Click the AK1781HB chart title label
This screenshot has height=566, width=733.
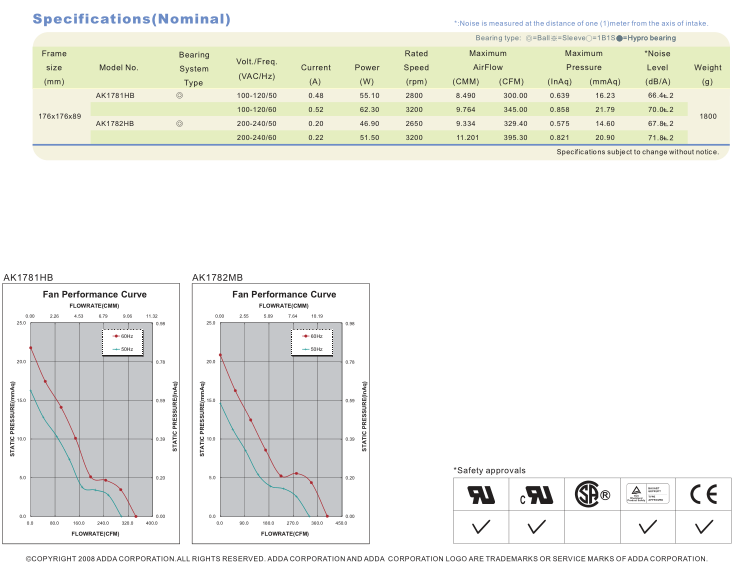click(x=28, y=278)
